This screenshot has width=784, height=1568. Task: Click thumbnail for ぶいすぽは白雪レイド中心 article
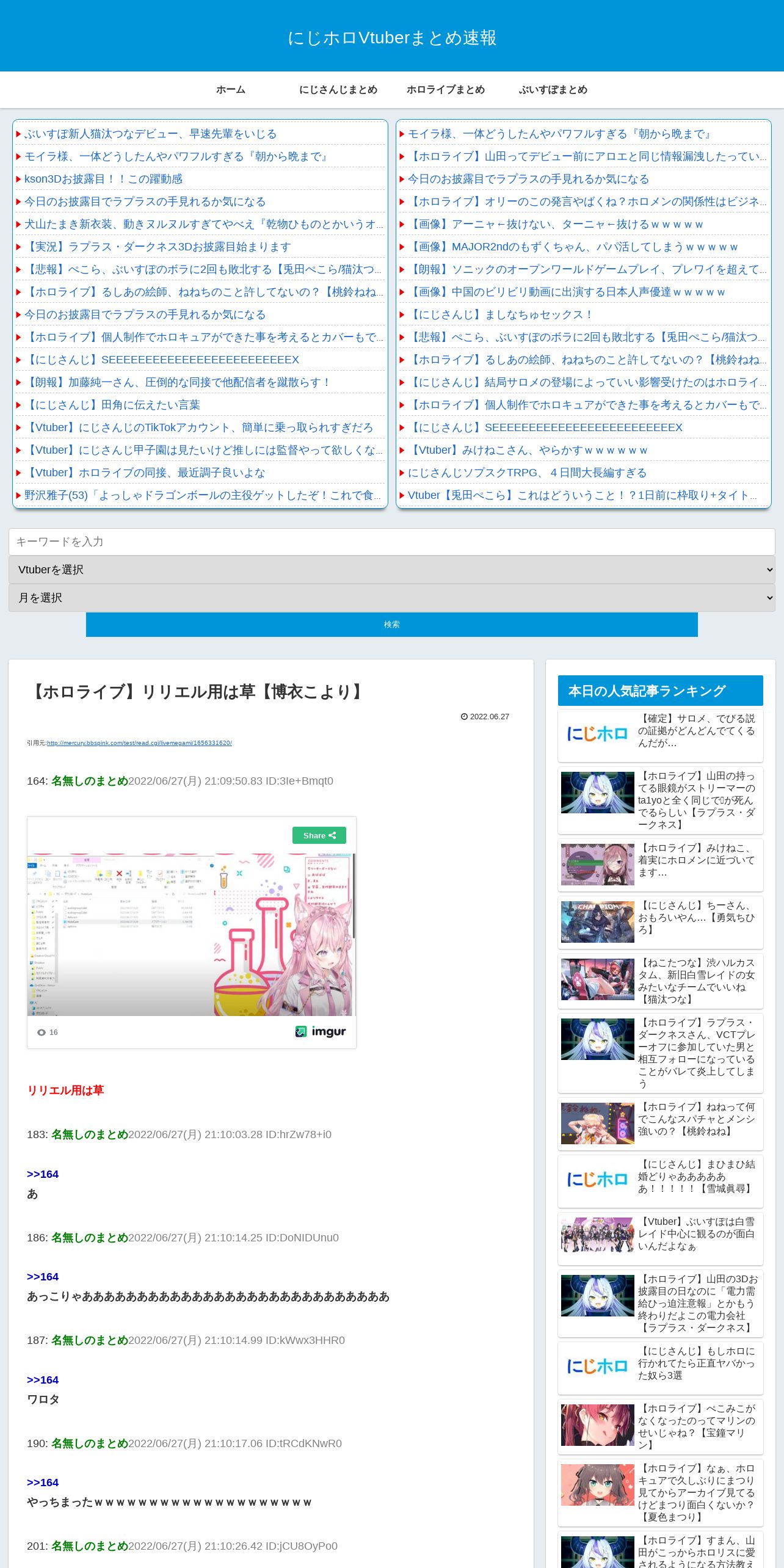click(597, 1235)
